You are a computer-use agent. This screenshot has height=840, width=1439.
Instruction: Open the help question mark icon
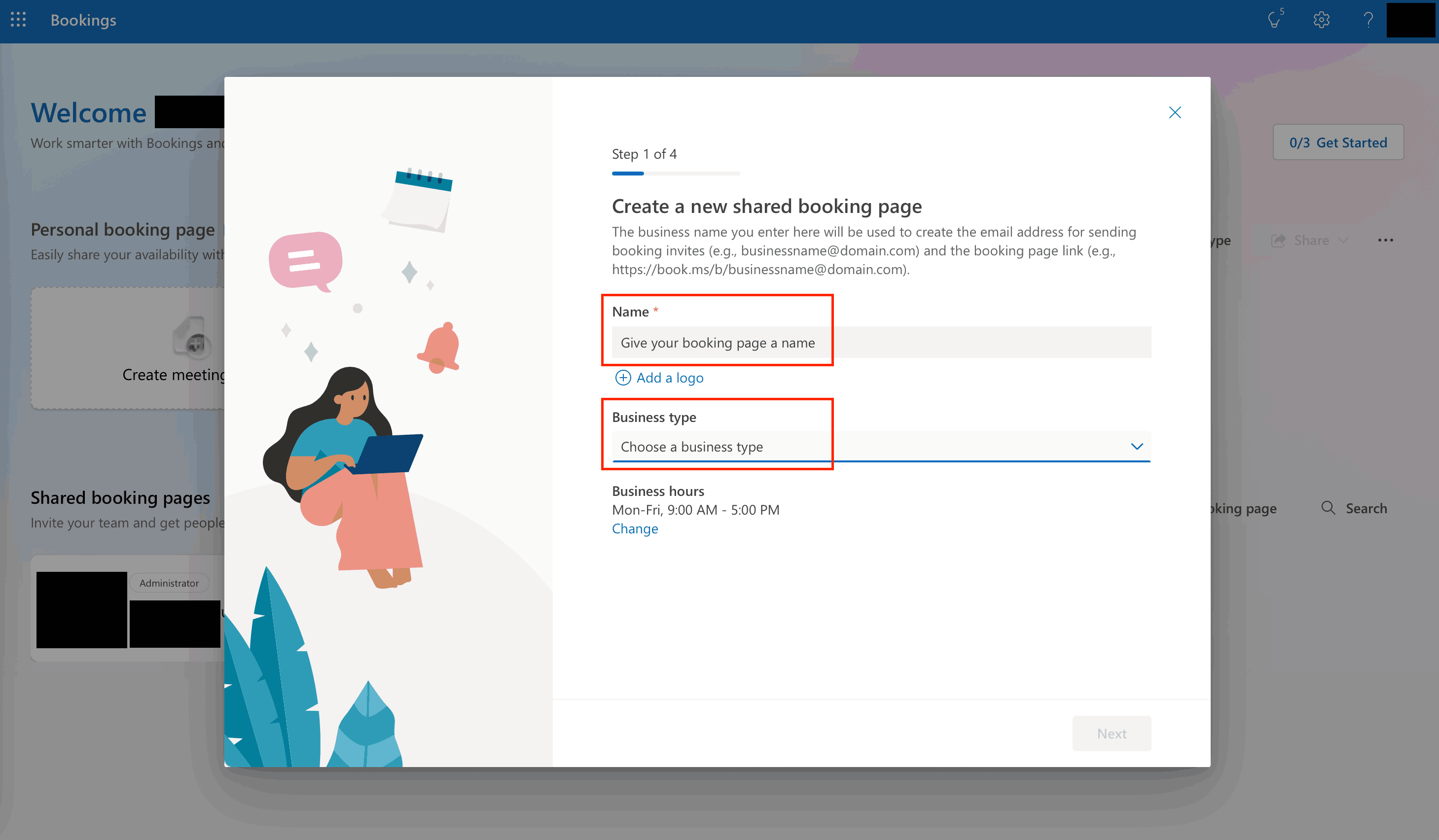[1368, 20]
